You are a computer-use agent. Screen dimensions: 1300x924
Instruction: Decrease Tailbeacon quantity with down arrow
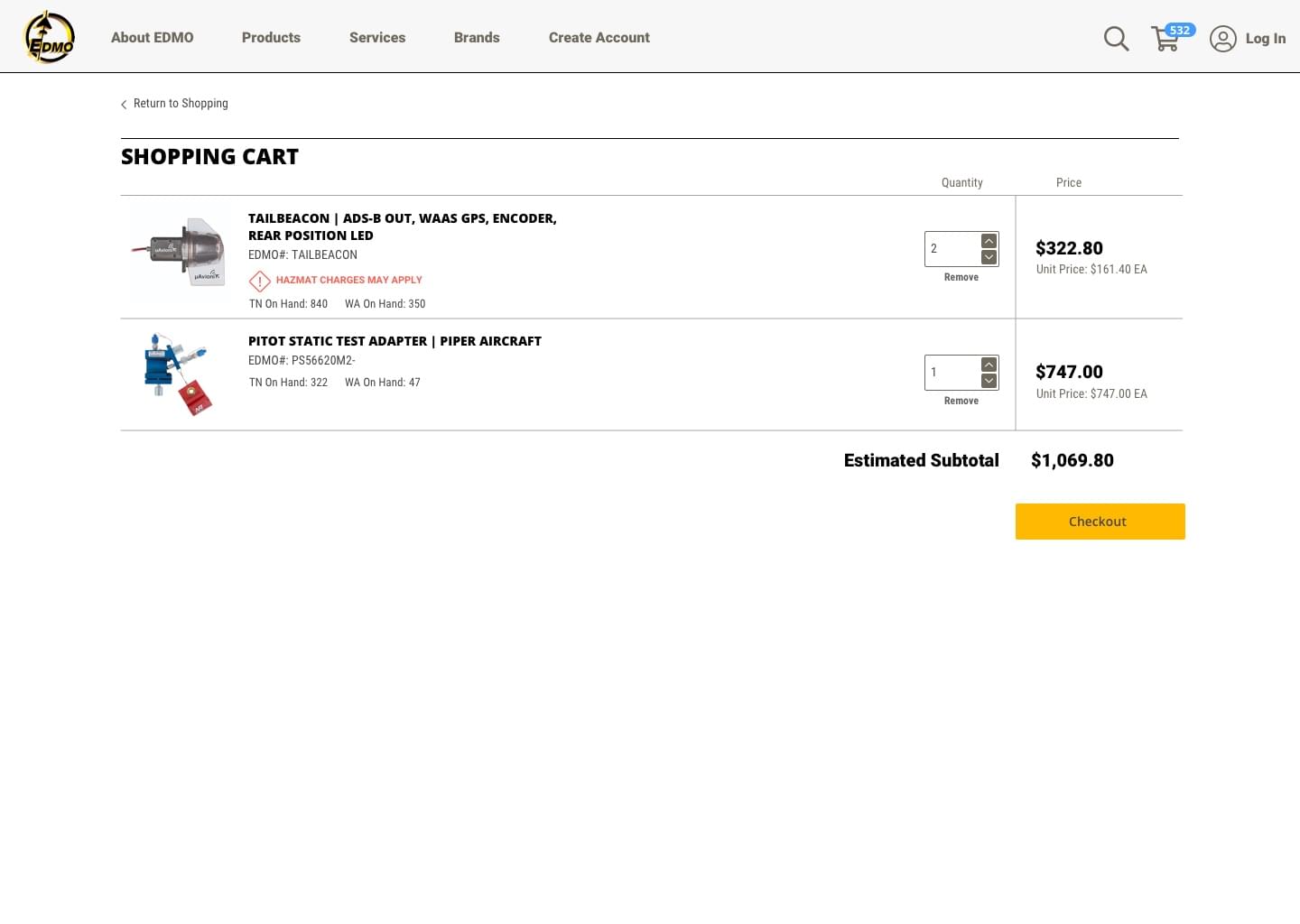989,257
